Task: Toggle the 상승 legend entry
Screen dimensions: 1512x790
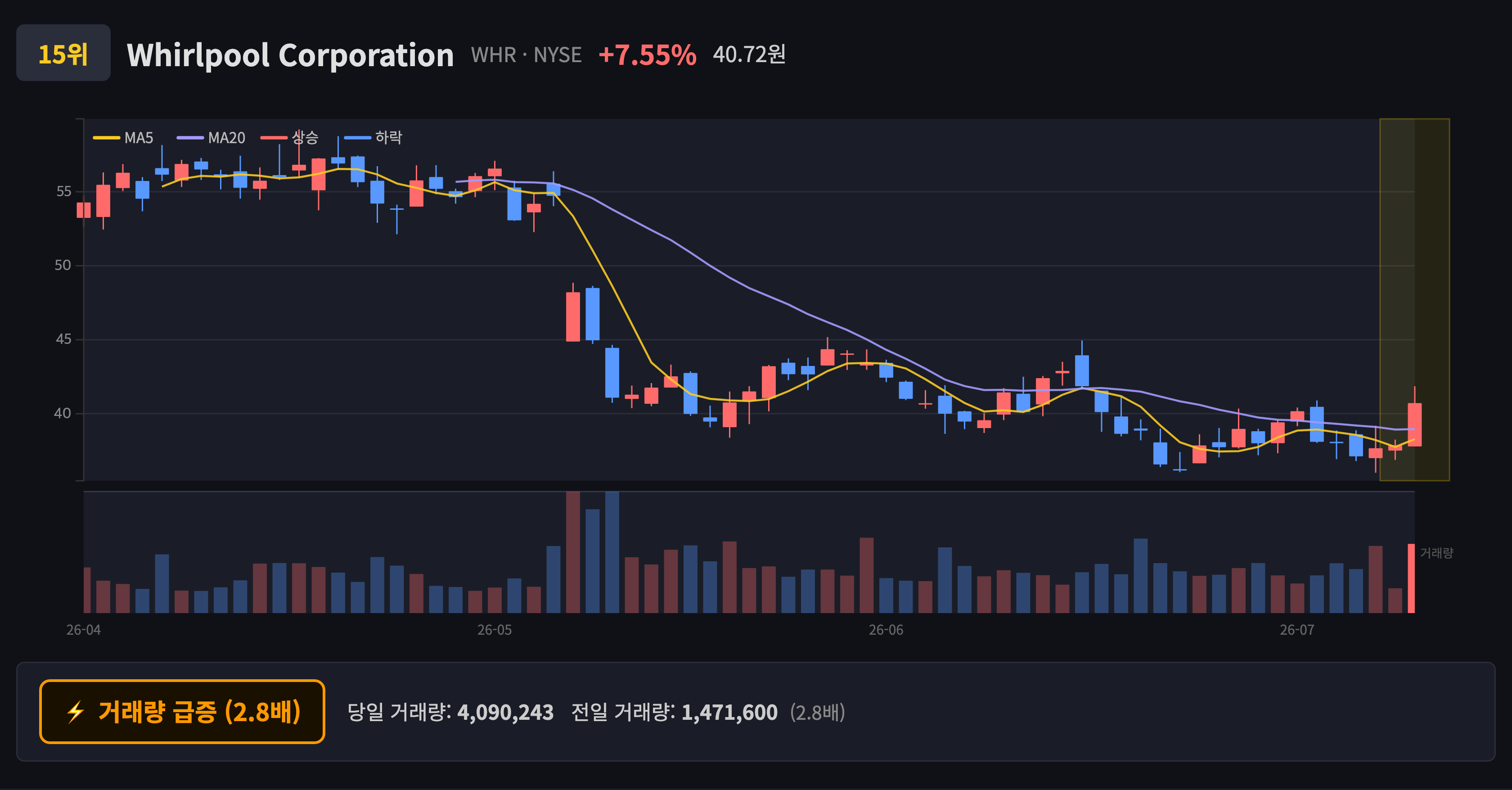Action: (290, 138)
